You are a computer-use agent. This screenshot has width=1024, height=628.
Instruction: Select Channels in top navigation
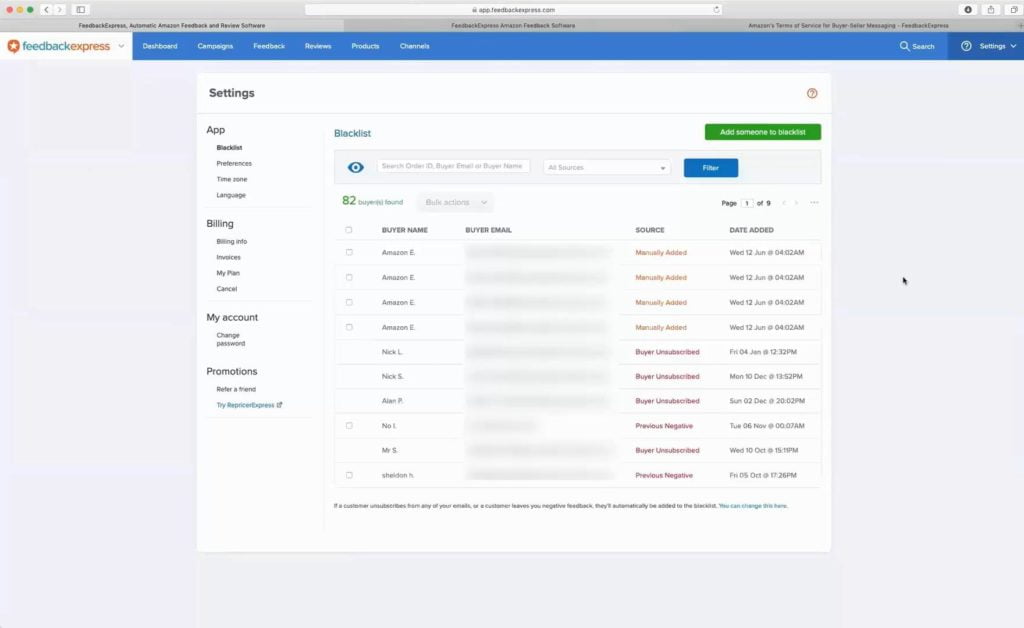(x=415, y=46)
